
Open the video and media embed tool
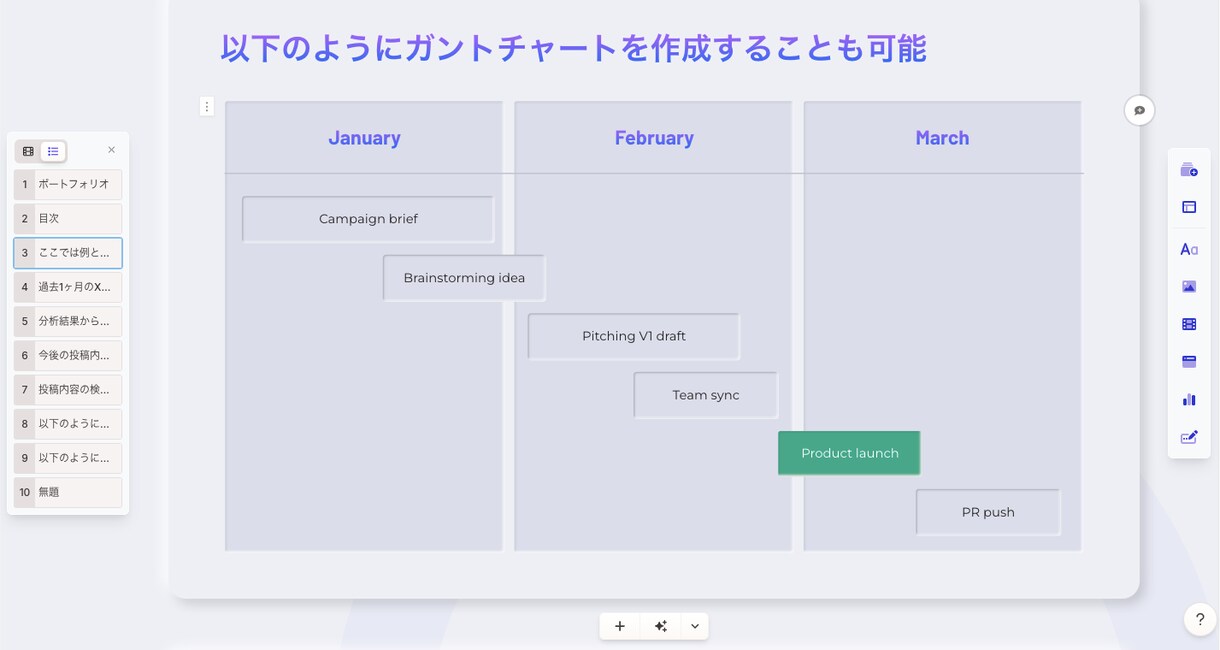(1189, 324)
